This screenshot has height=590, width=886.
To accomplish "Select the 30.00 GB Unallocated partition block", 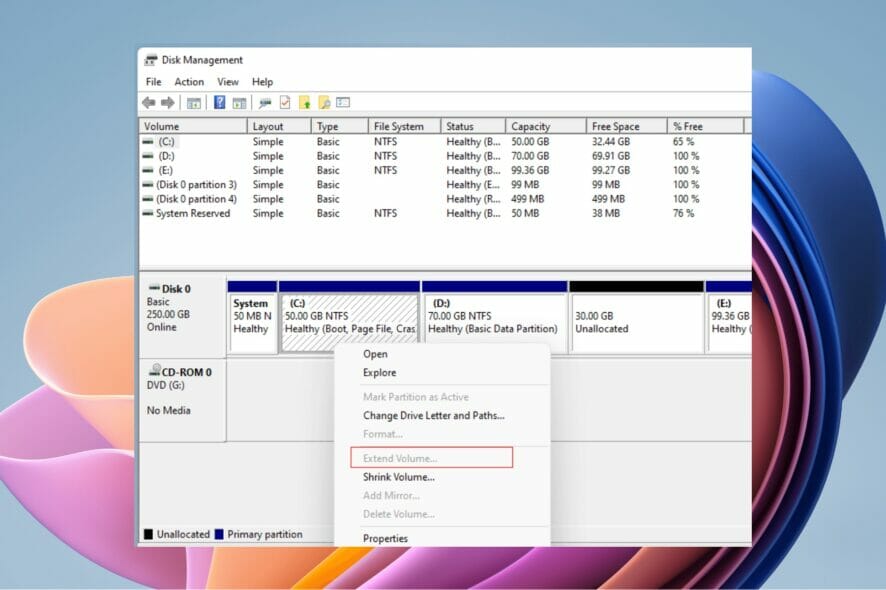I will coord(635,321).
